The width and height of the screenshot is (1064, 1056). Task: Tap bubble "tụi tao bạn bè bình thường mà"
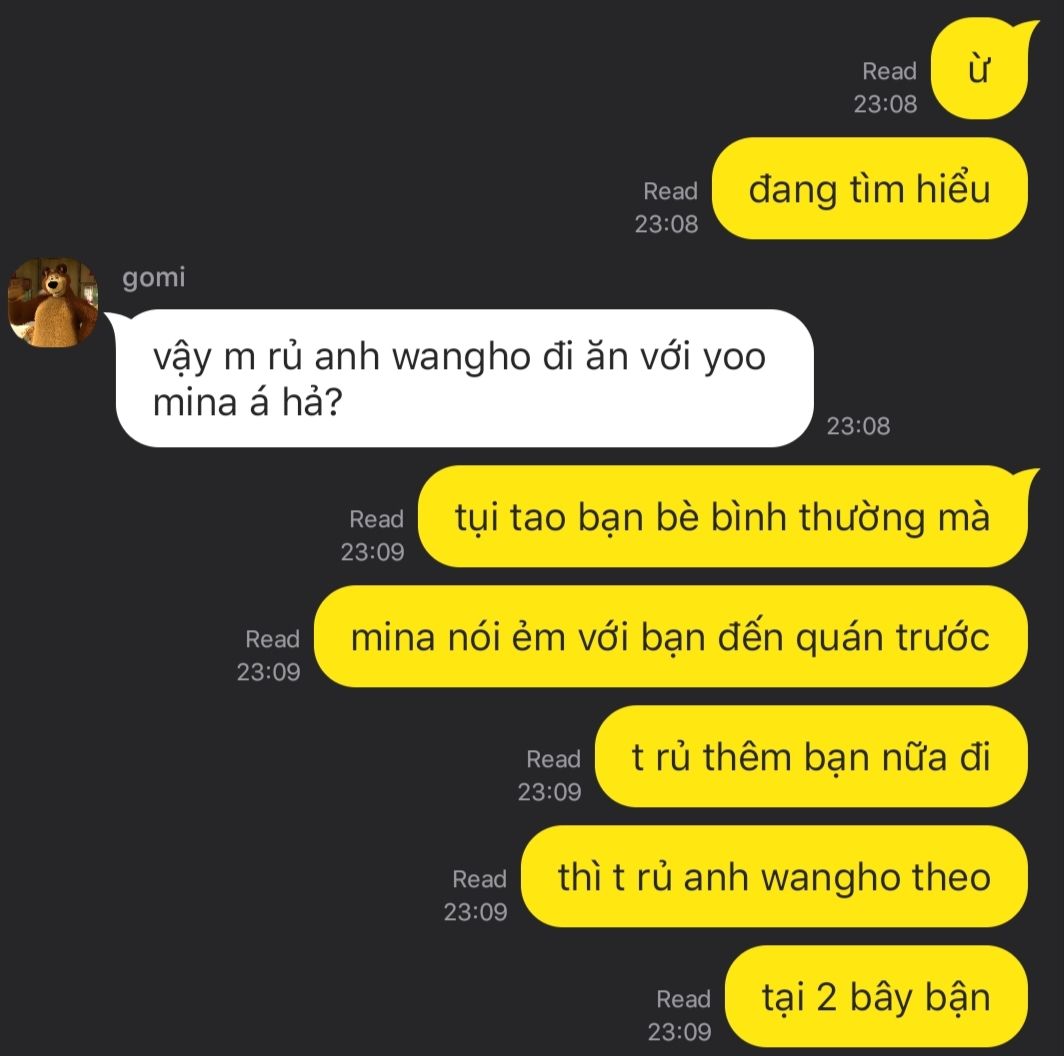723,517
